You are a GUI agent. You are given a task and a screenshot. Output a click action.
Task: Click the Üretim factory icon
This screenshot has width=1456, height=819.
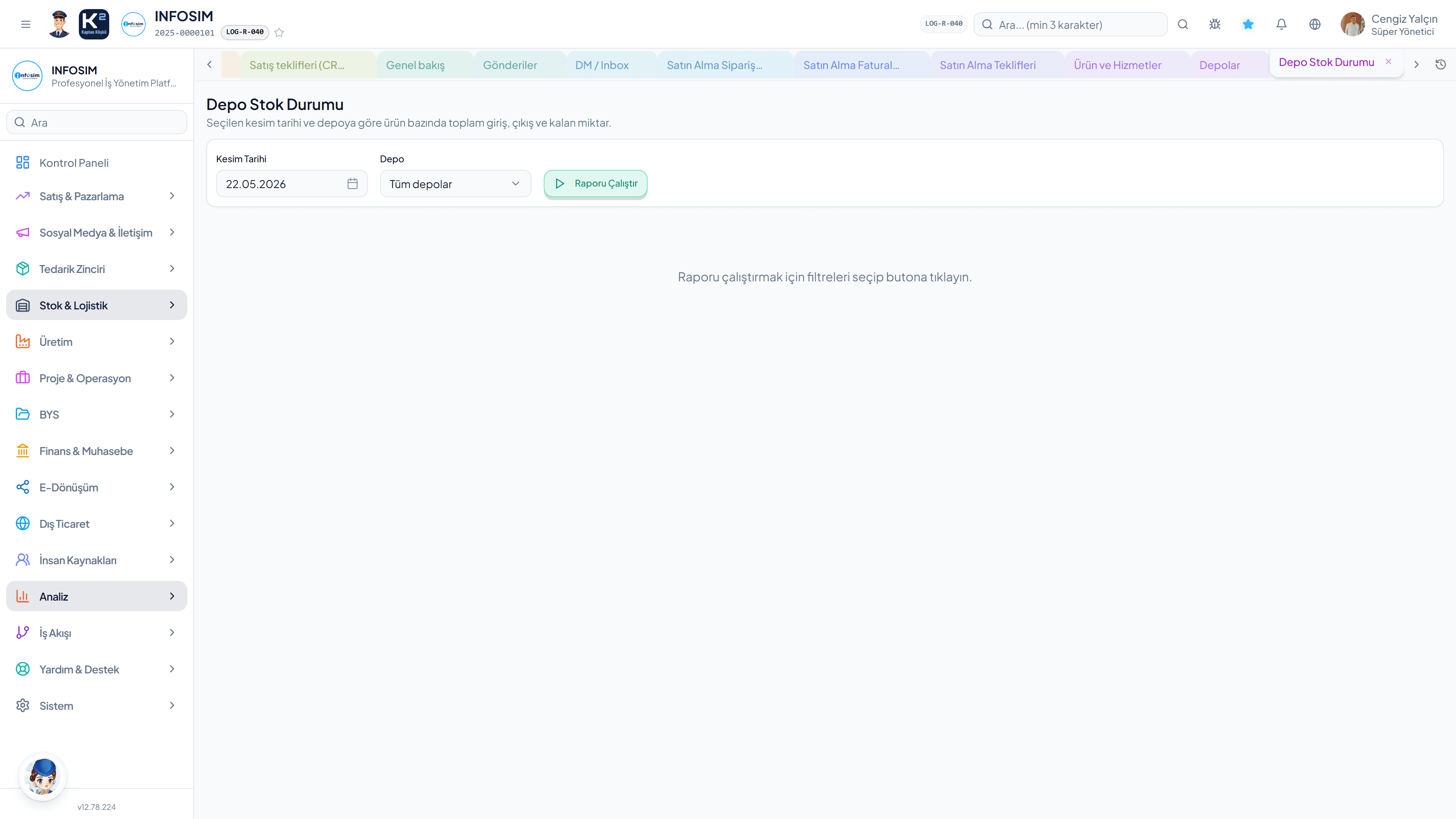(23, 341)
